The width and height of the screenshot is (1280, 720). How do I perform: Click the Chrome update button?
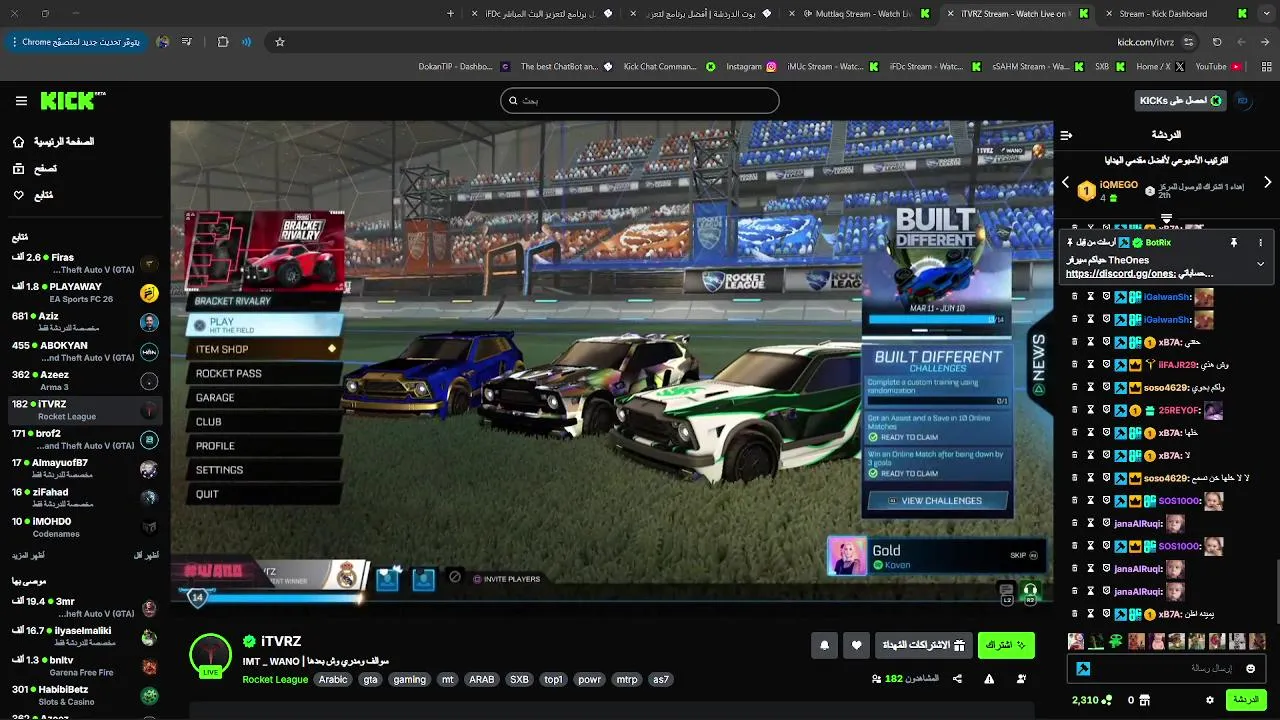point(79,42)
